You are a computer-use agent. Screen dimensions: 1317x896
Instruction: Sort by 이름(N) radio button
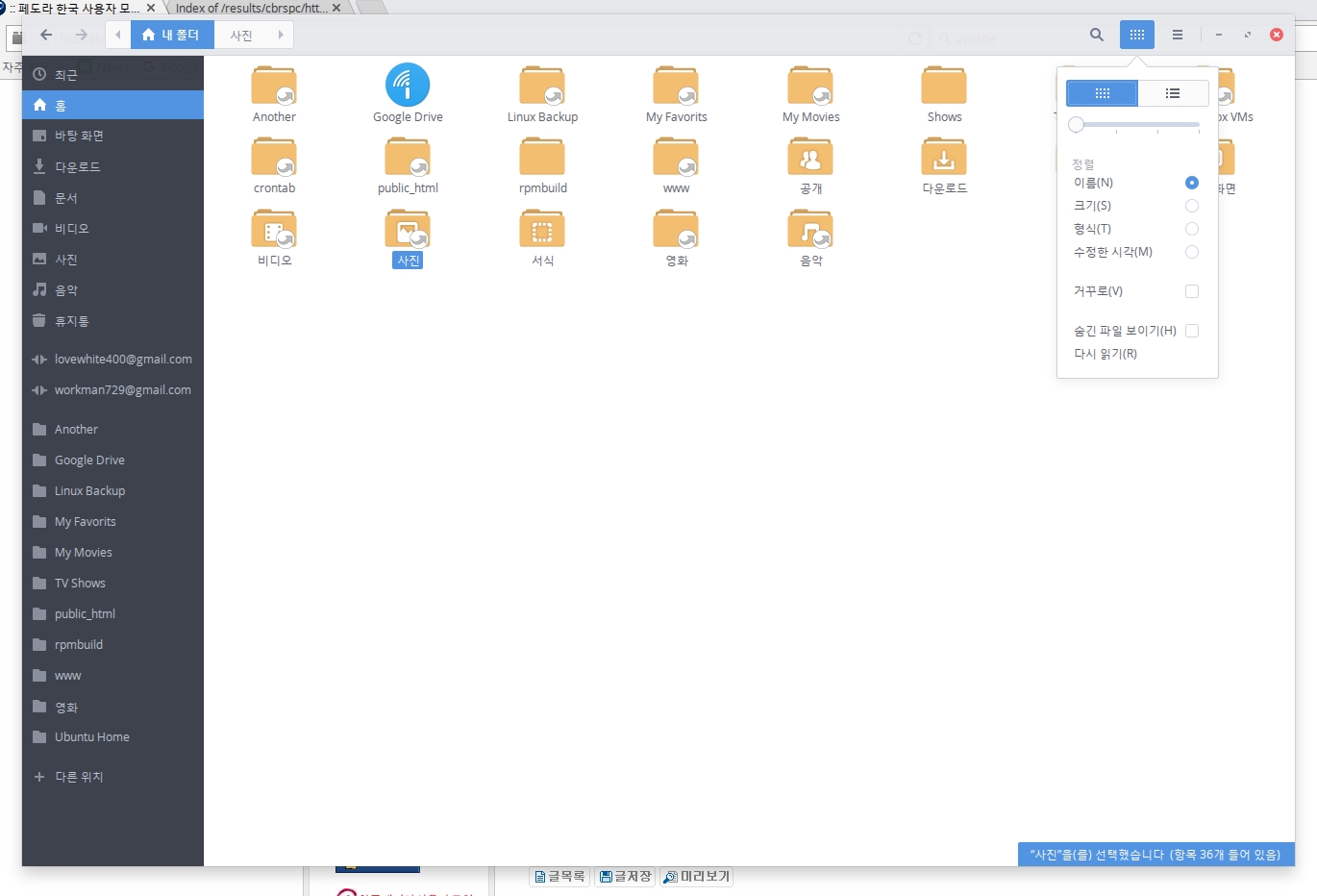pos(1192,183)
